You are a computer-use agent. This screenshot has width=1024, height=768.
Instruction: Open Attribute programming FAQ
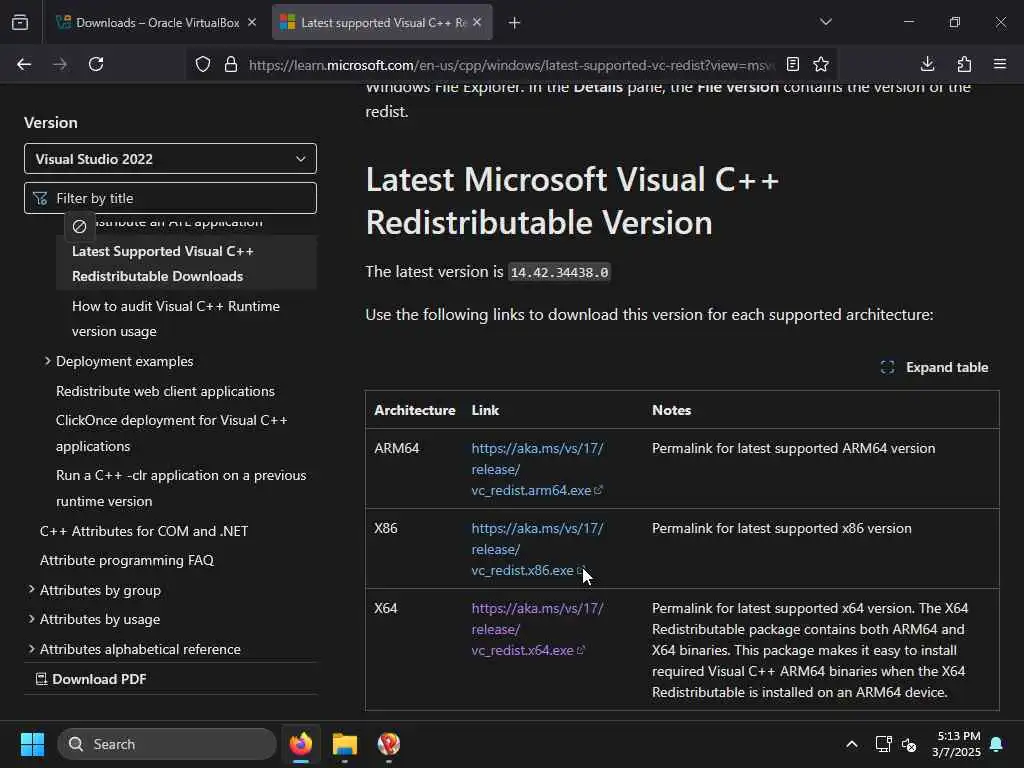127,560
